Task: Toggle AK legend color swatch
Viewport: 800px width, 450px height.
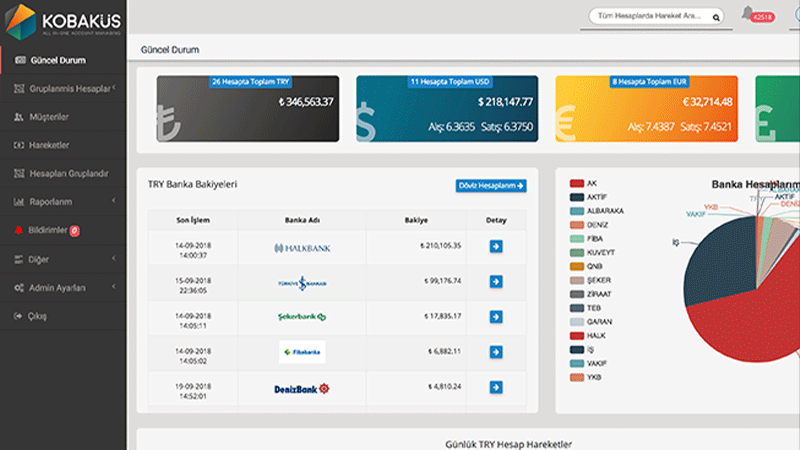Action: coord(577,183)
